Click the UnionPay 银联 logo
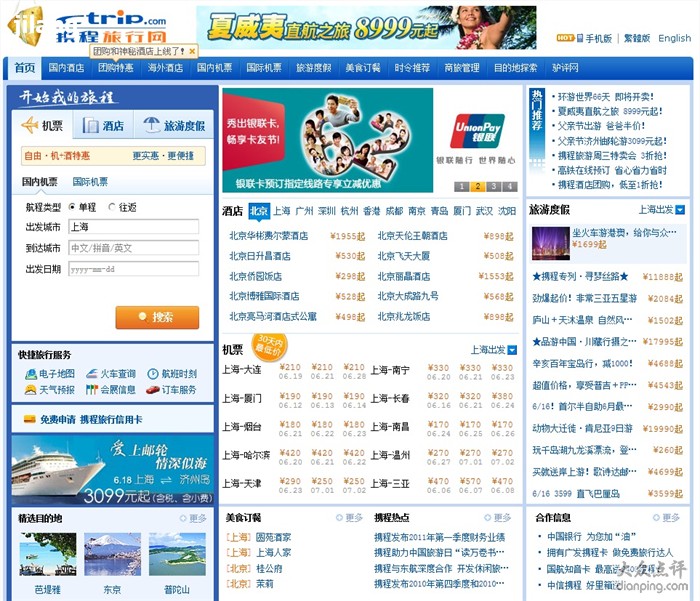Viewport: 700px width, 601px height. click(x=477, y=131)
